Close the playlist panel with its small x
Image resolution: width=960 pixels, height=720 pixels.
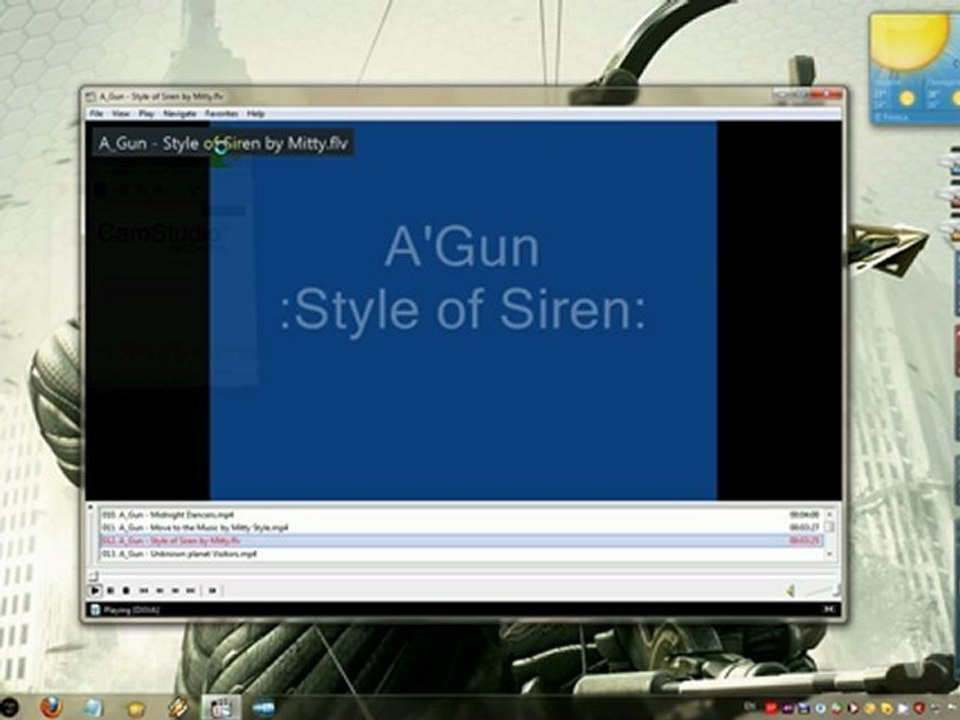coord(91,508)
